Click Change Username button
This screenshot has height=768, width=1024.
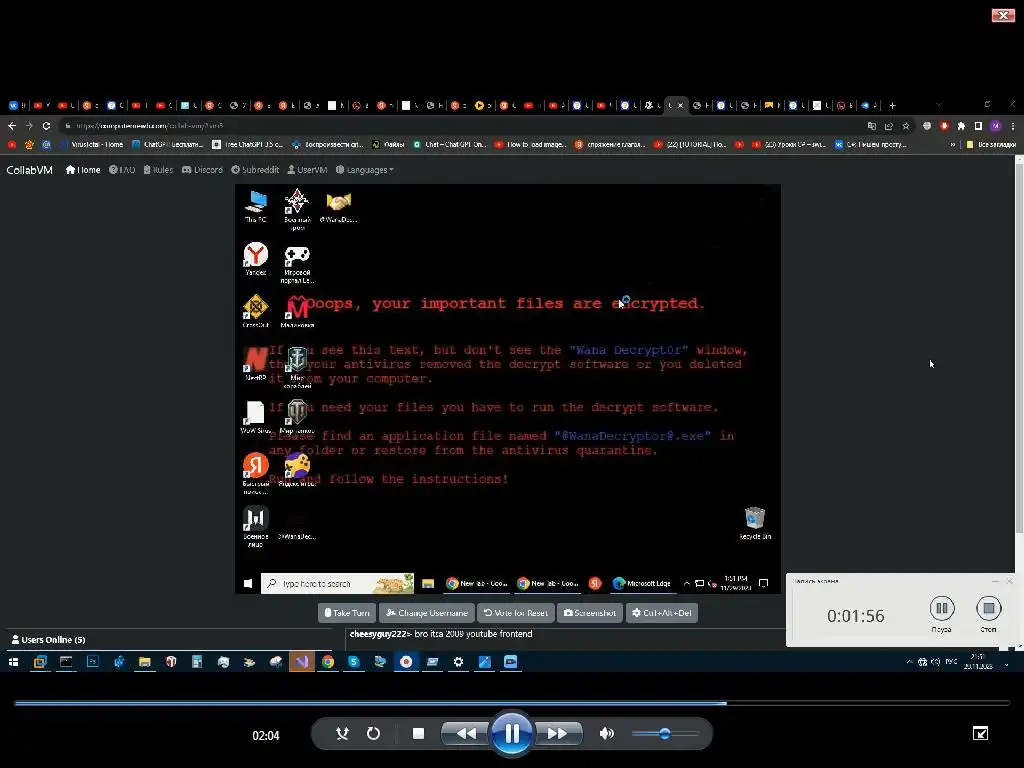click(426, 613)
